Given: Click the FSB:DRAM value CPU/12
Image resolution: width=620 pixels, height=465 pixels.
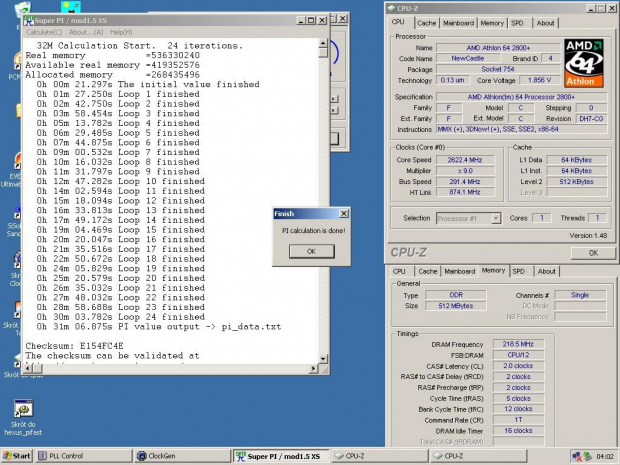Looking at the screenshot, I should (x=518, y=355).
